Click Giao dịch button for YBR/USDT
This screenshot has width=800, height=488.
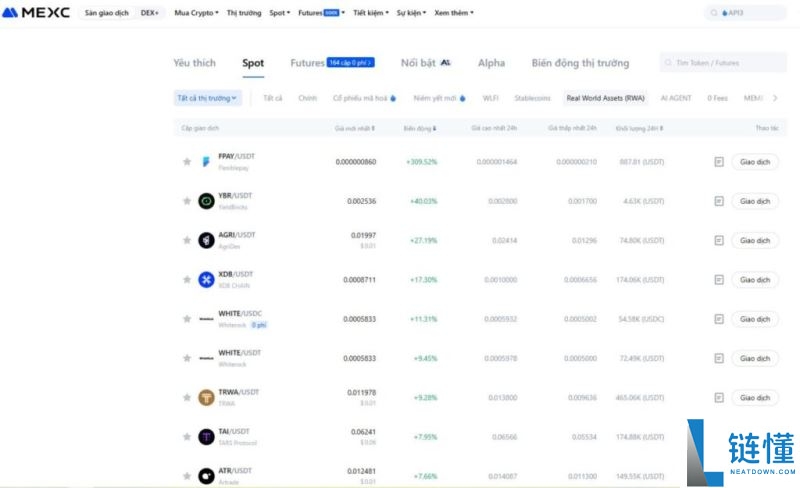point(755,201)
